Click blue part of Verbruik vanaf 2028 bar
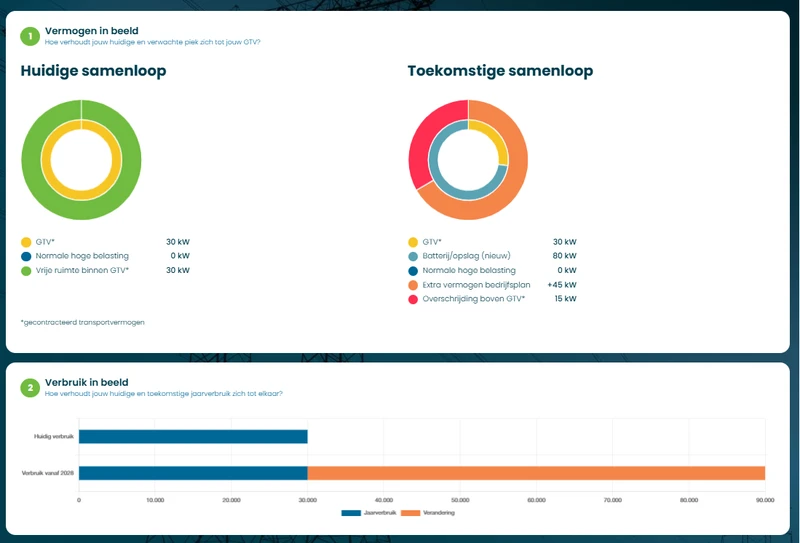 click(x=193, y=473)
